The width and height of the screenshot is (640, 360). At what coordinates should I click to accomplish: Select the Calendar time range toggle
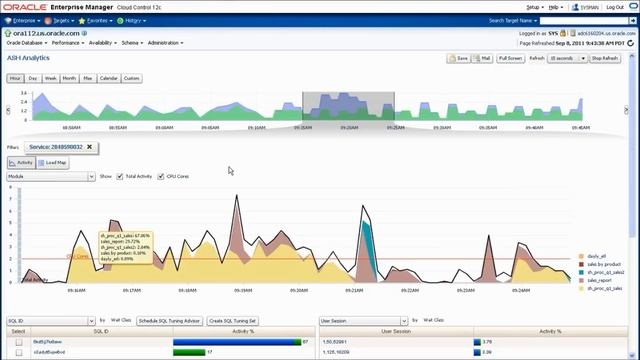(109, 78)
